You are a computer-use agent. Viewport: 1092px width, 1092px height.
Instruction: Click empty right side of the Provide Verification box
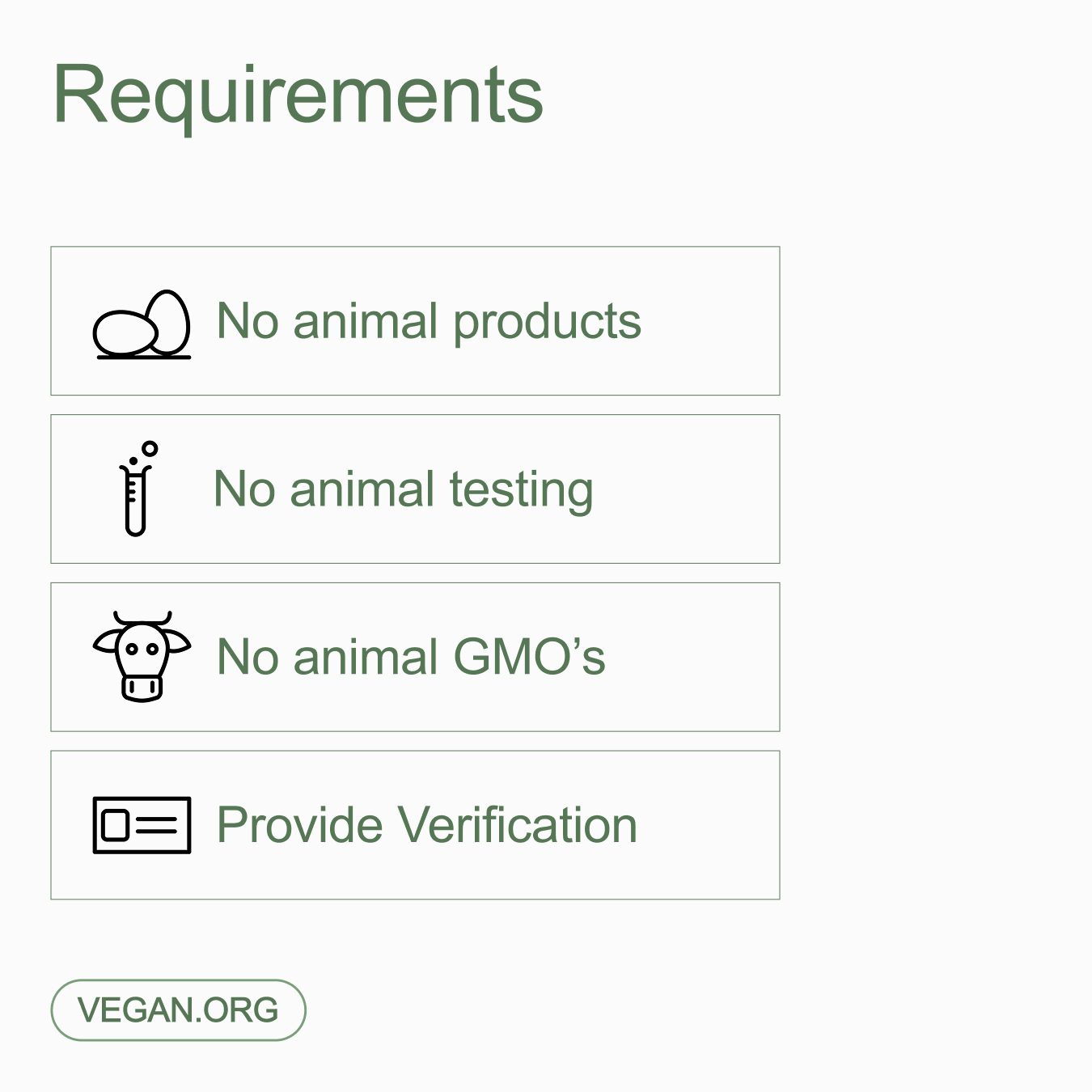click(712, 825)
